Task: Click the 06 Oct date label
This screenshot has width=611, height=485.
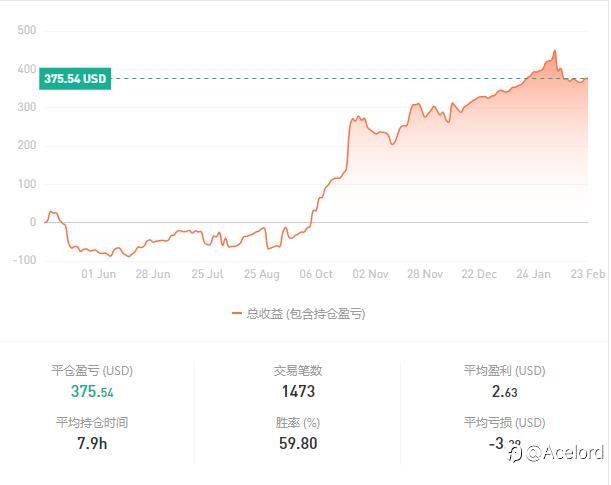Action: [x=316, y=273]
